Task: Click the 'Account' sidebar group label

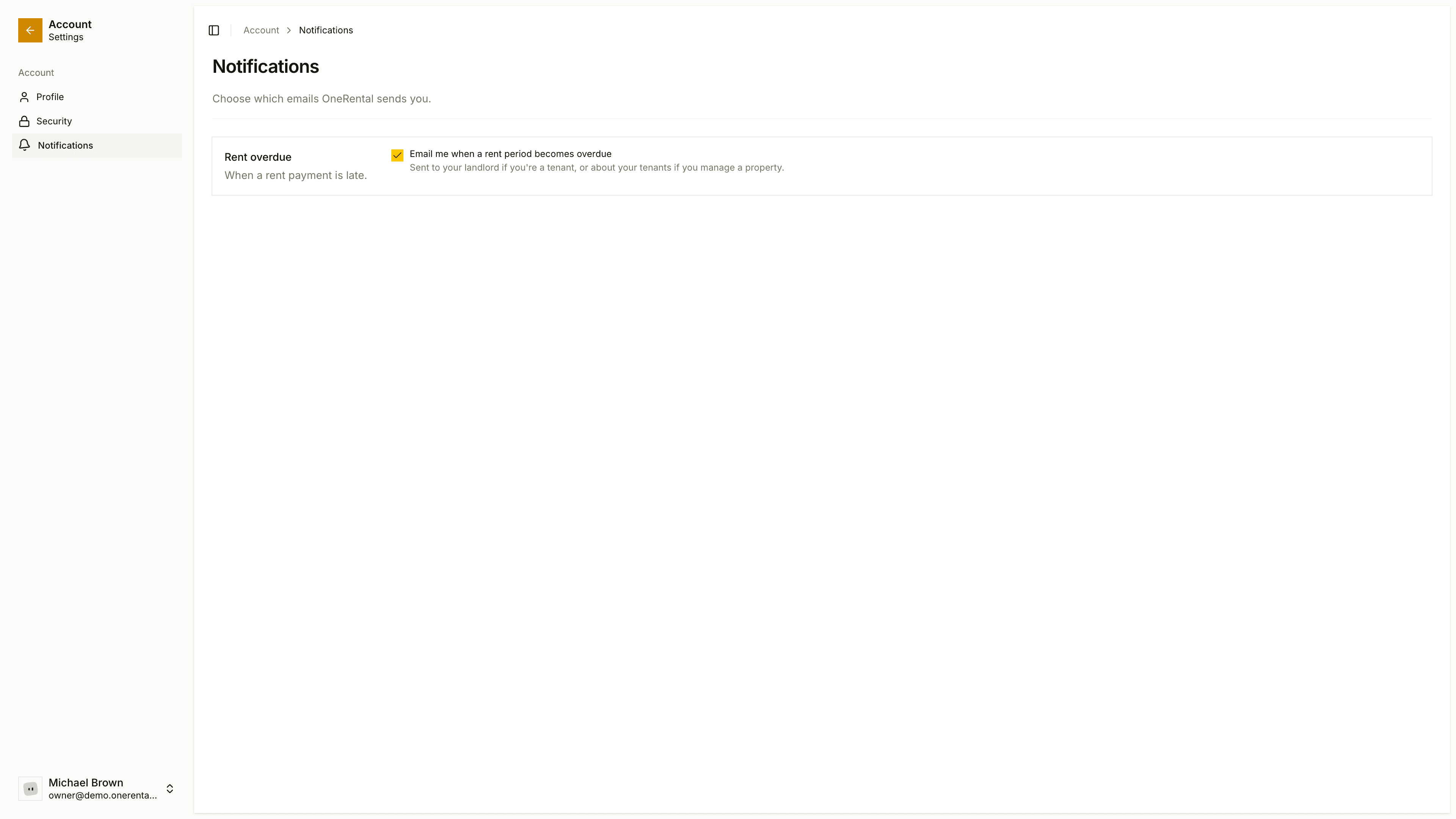Action: click(36, 73)
